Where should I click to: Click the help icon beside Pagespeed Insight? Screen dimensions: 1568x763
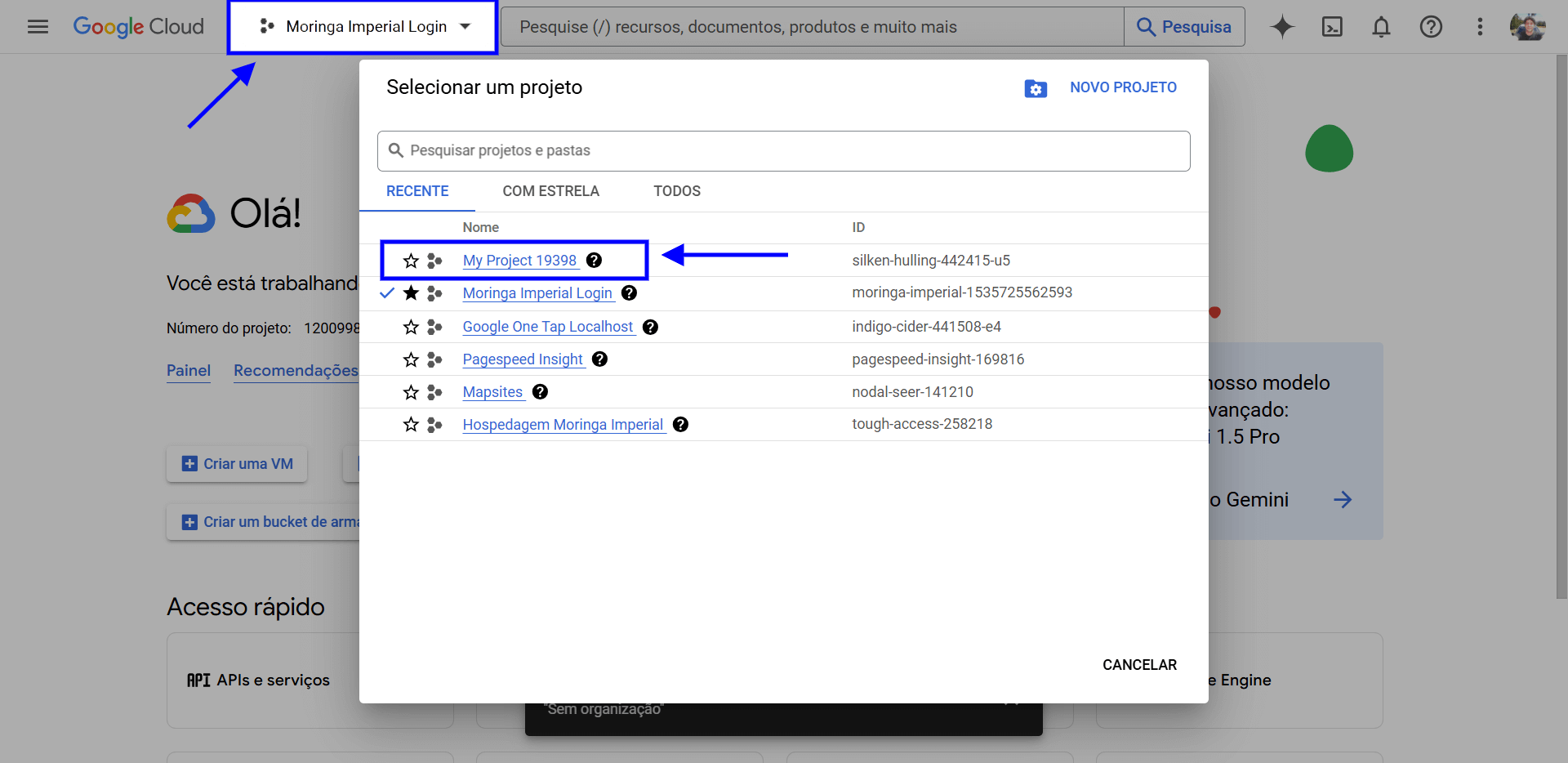599,359
